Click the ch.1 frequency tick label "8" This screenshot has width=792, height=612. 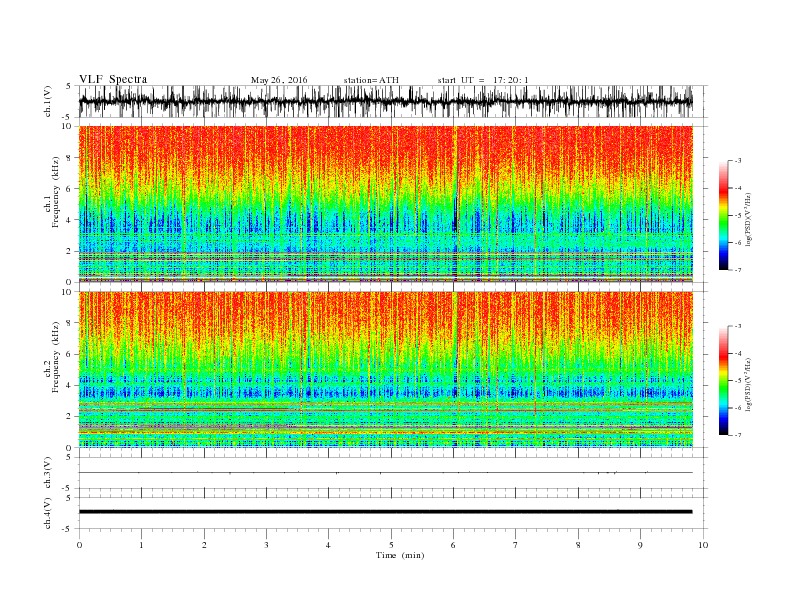70,158
